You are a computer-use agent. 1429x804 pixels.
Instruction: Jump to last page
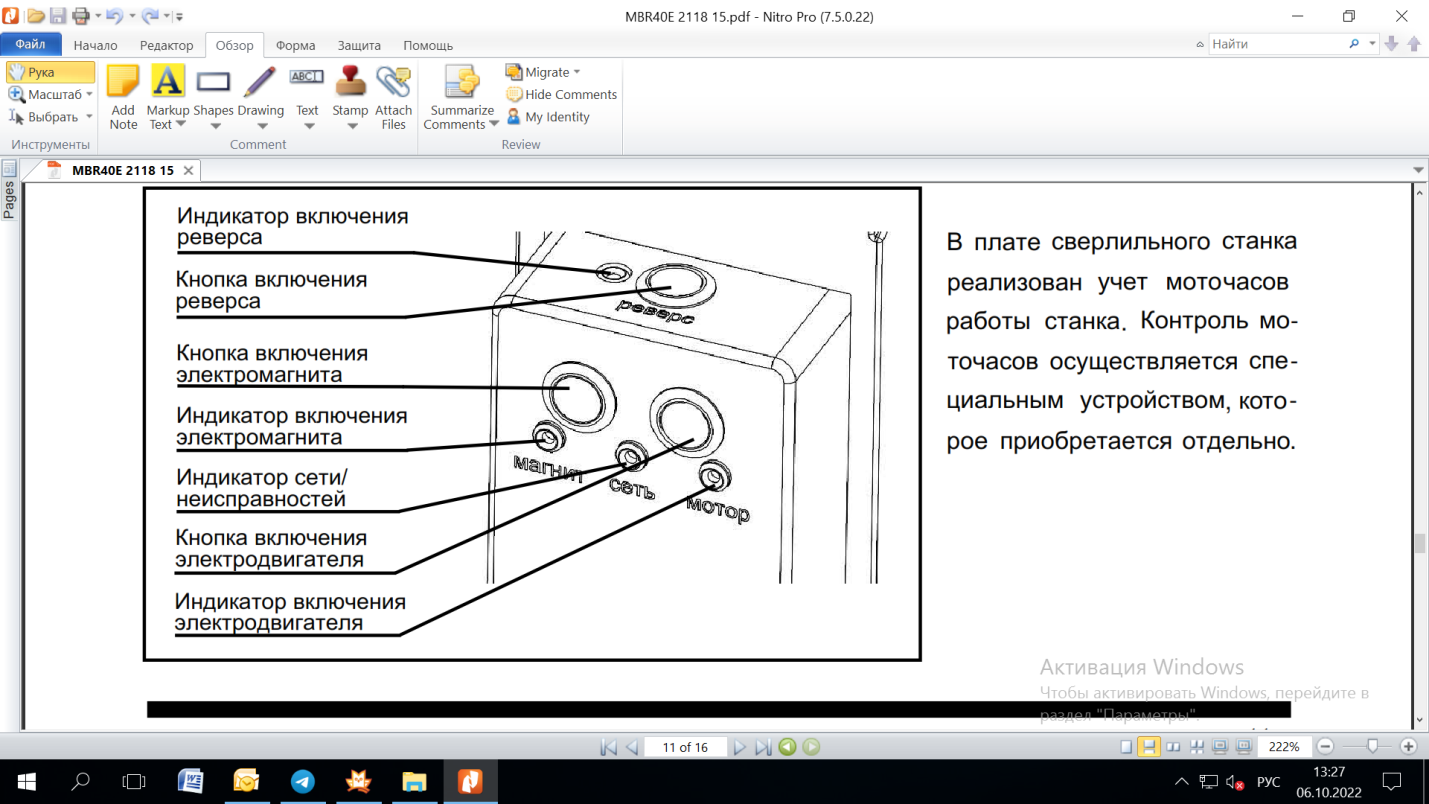[x=763, y=747]
